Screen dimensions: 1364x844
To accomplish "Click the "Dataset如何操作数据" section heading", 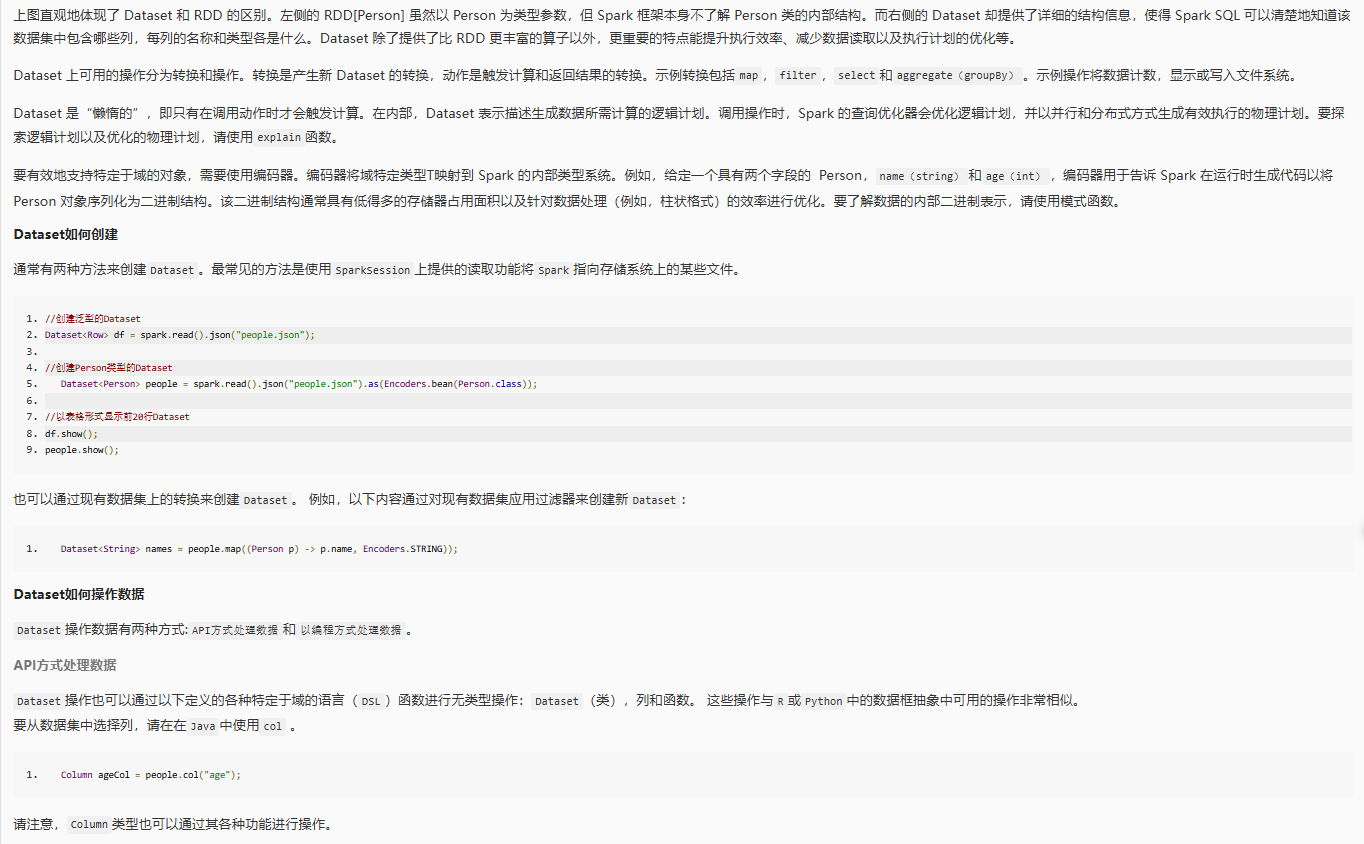I will pyautogui.click(x=79, y=594).
